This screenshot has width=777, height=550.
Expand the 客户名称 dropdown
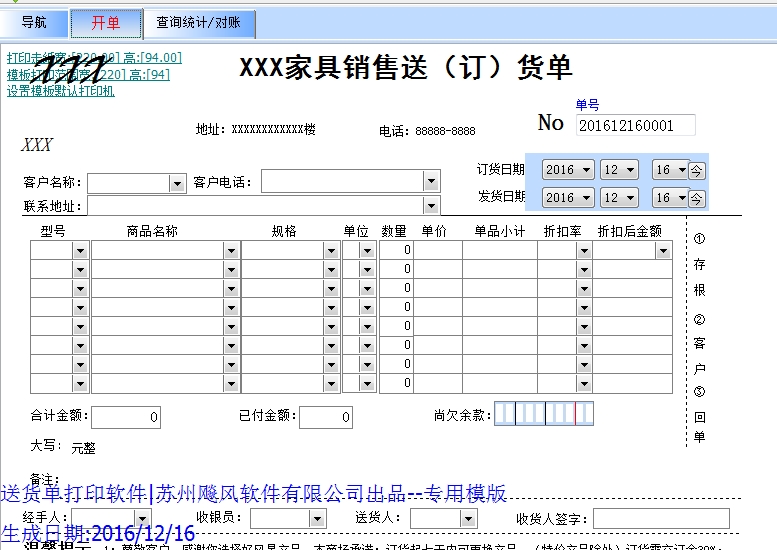(177, 184)
